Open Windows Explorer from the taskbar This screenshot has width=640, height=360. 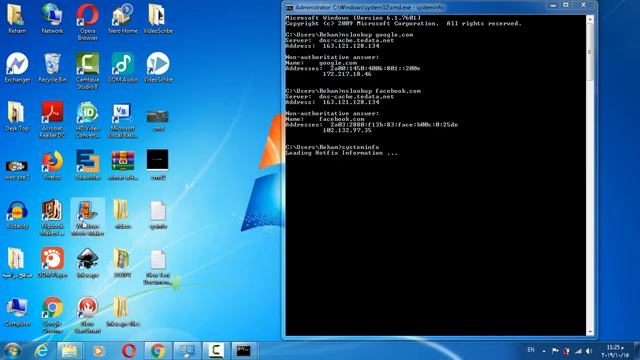coord(69,350)
